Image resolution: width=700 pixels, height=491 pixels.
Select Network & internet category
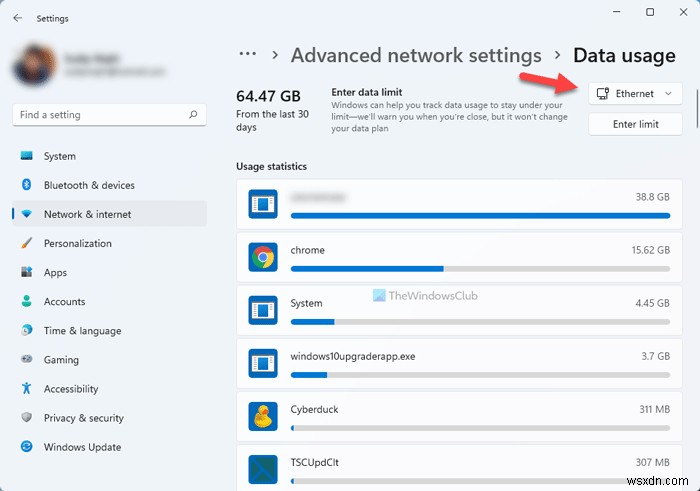point(109,214)
